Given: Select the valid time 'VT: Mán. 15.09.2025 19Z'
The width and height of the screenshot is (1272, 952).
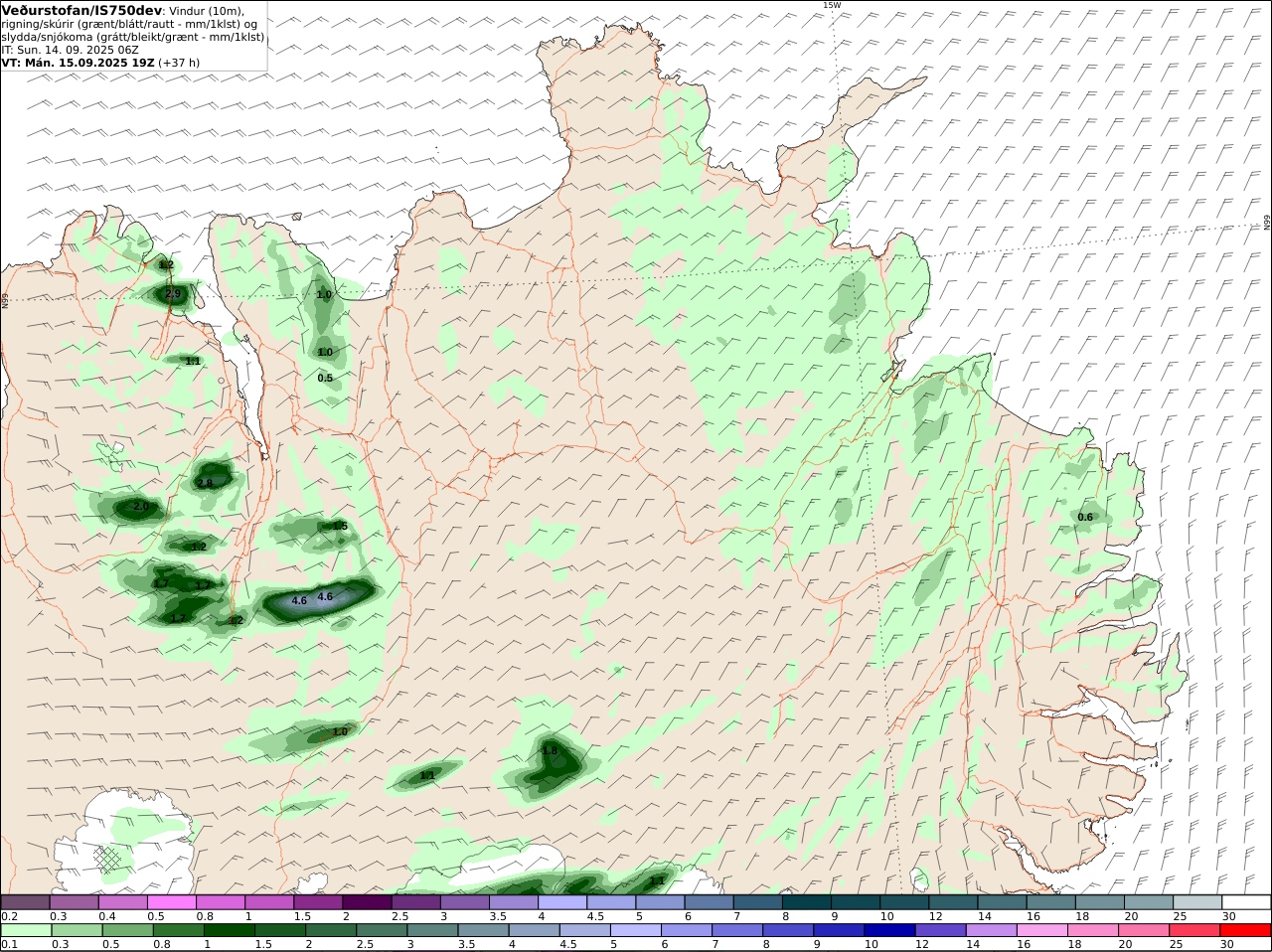Looking at the screenshot, I should pos(78,63).
